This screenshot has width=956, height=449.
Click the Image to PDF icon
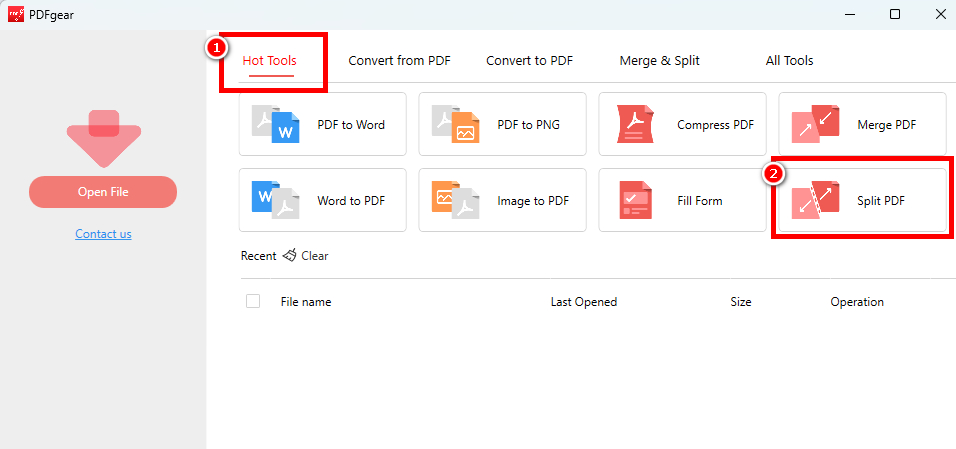[455, 199]
